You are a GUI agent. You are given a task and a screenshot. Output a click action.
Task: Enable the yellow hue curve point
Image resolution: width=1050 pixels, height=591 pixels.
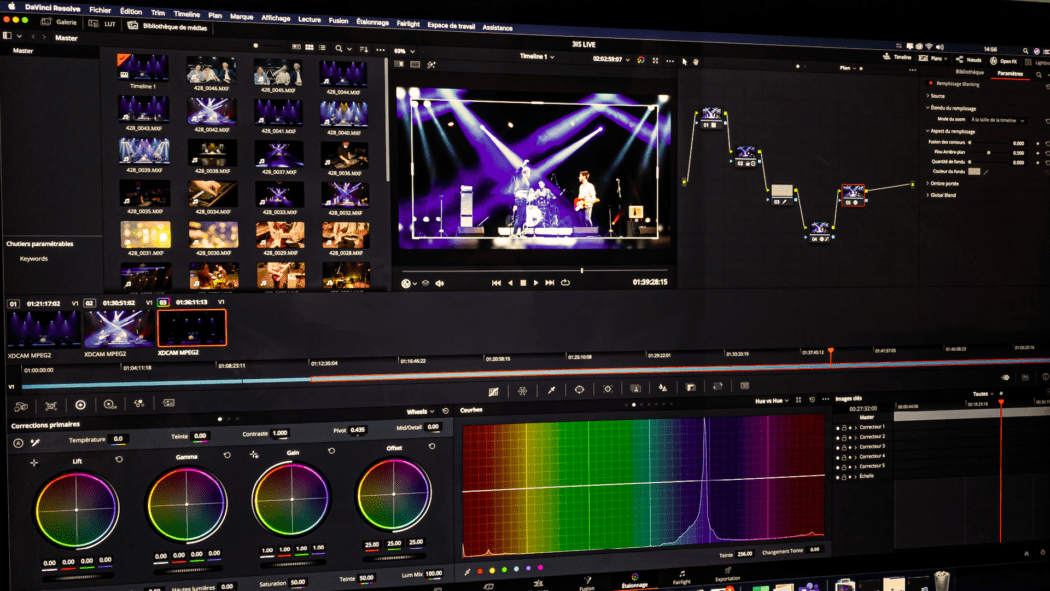492,570
